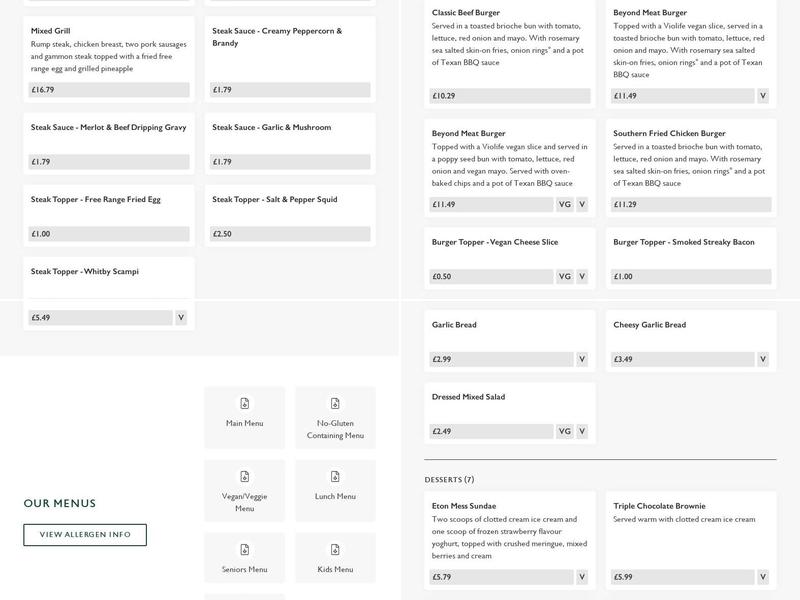Click the Desserts (7) section heading
The height and width of the screenshot is (600, 800).
click(449, 480)
